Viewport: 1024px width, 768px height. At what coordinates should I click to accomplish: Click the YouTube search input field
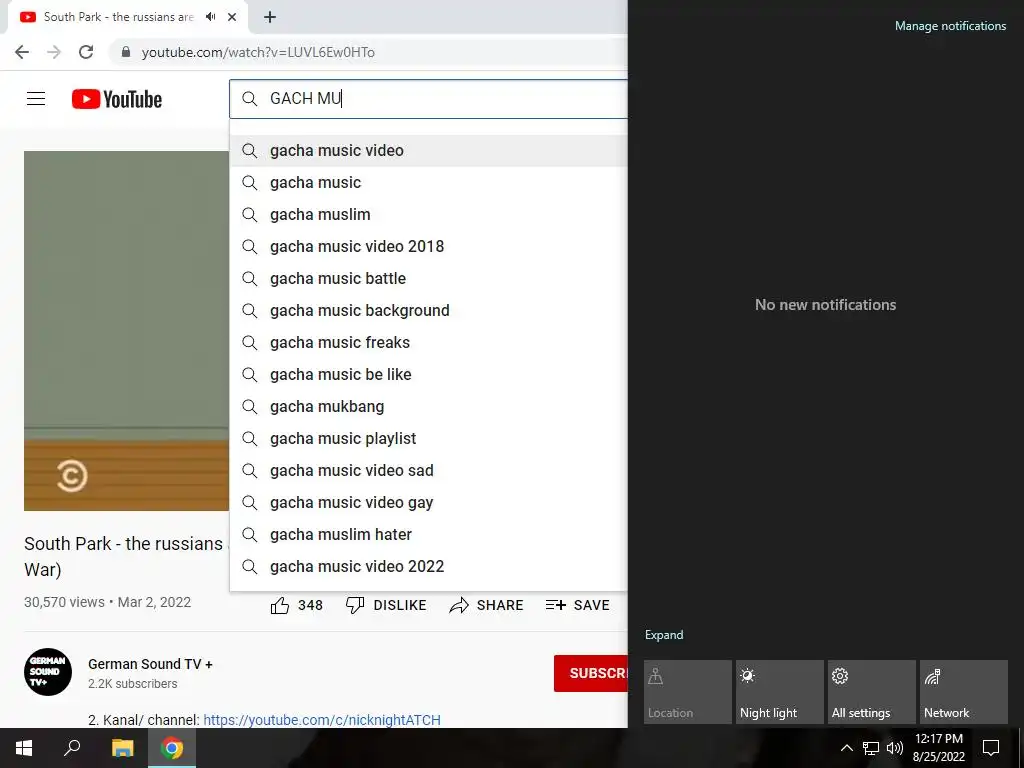pos(428,99)
